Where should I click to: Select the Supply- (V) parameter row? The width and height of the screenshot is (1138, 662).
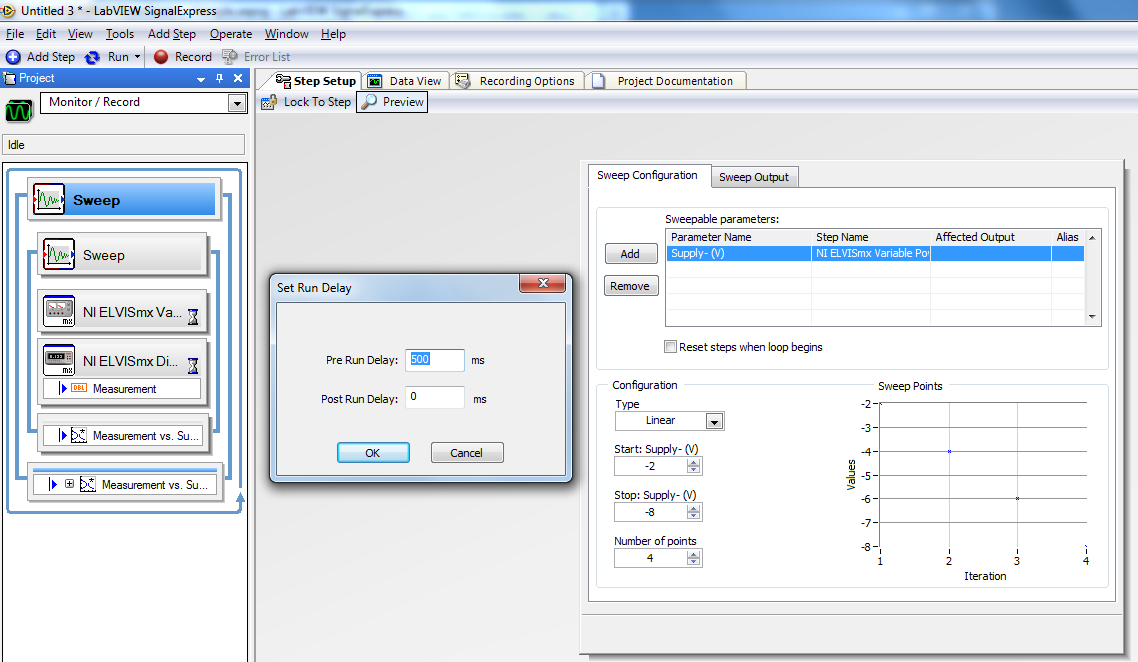point(875,253)
